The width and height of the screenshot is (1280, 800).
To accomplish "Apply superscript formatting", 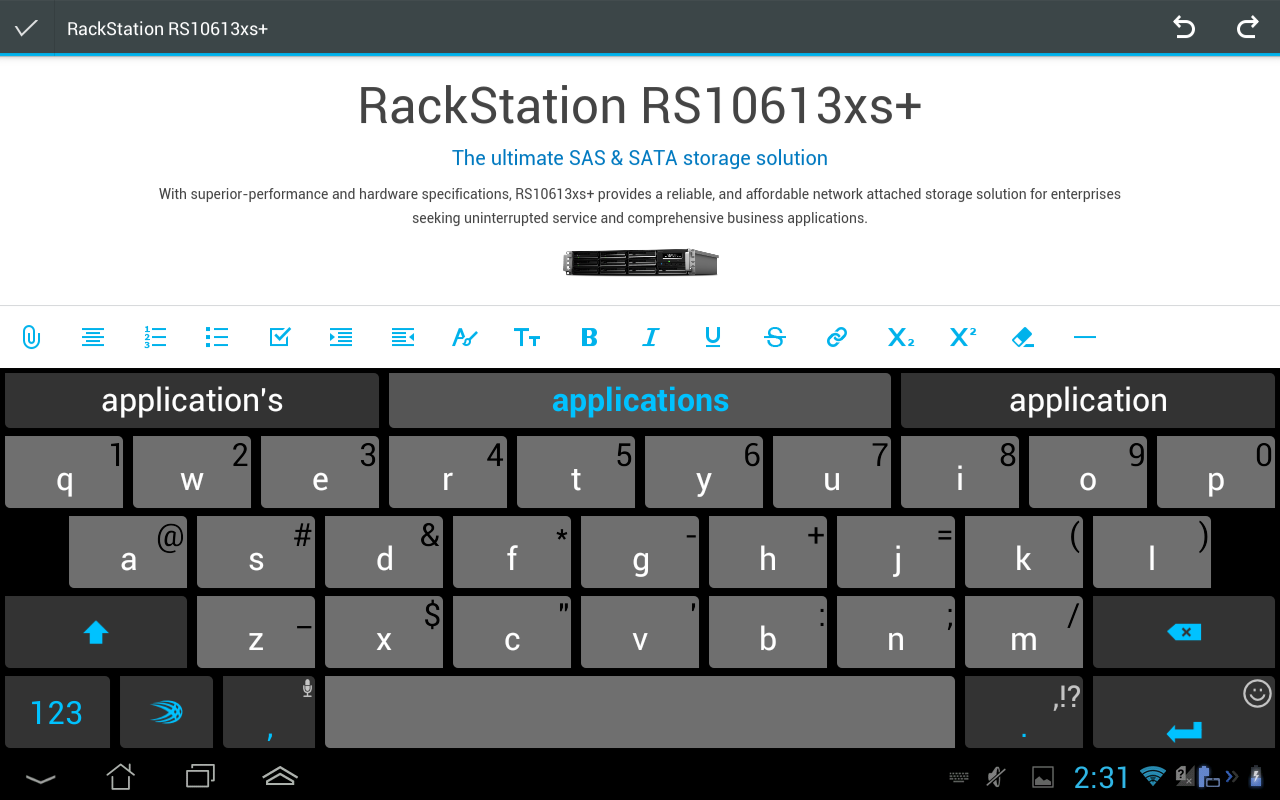I will [x=961, y=337].
